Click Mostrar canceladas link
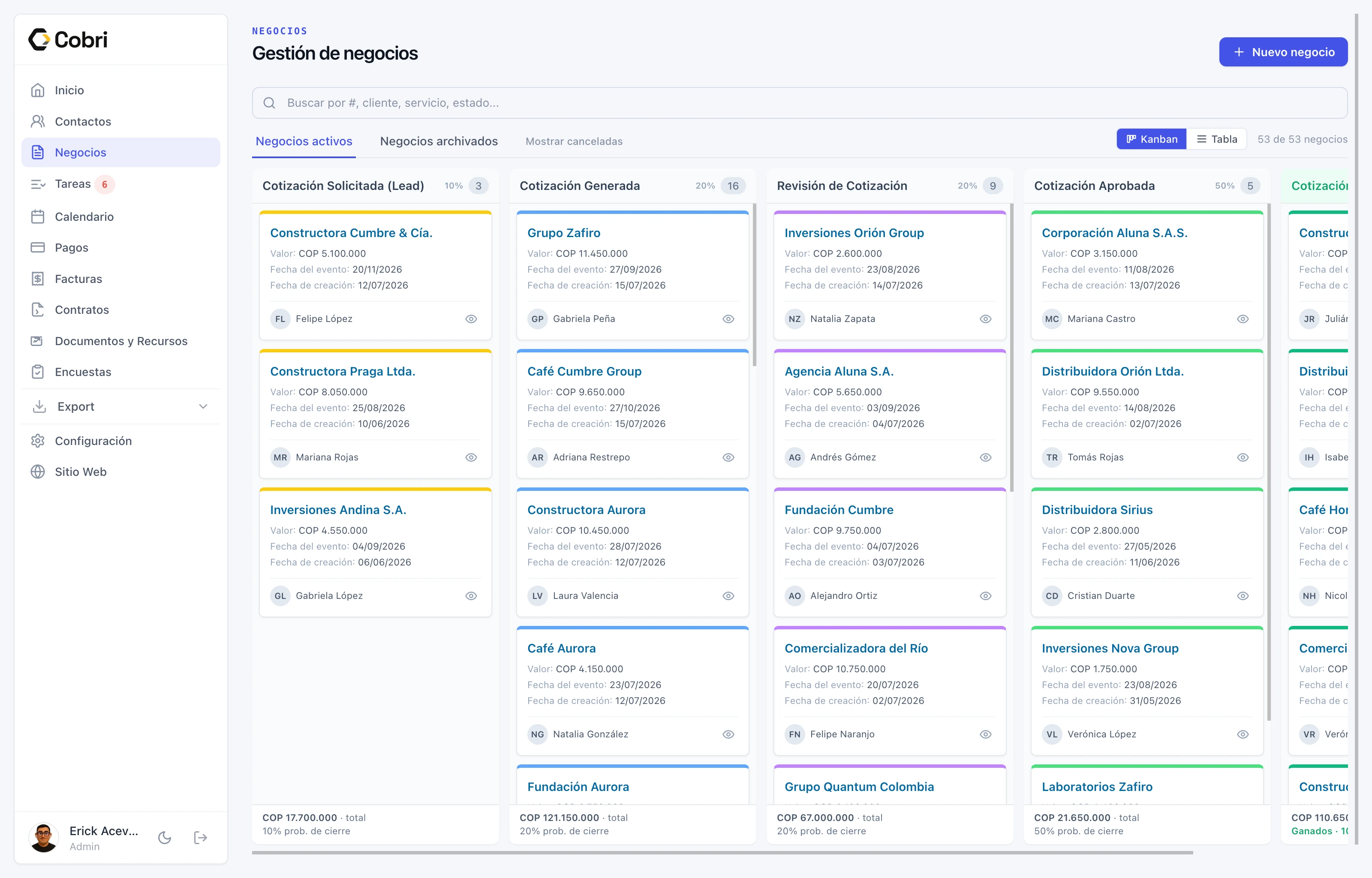1372x878 pixels. (x=574, y=141)
